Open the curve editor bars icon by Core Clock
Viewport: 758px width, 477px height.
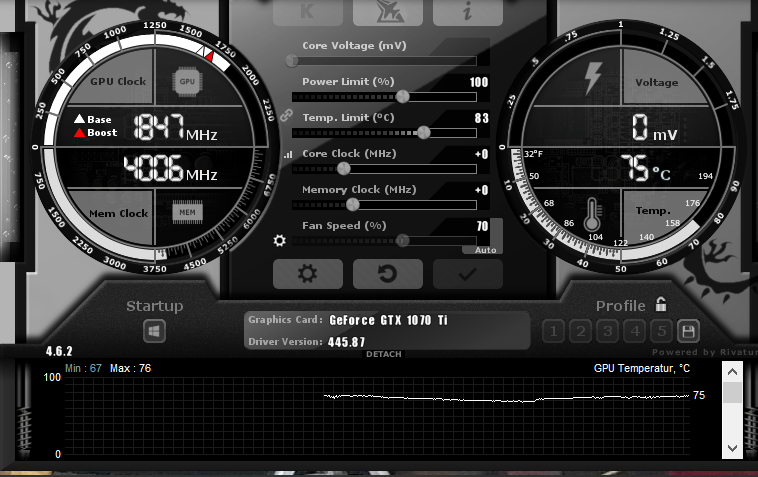(288, 155)
